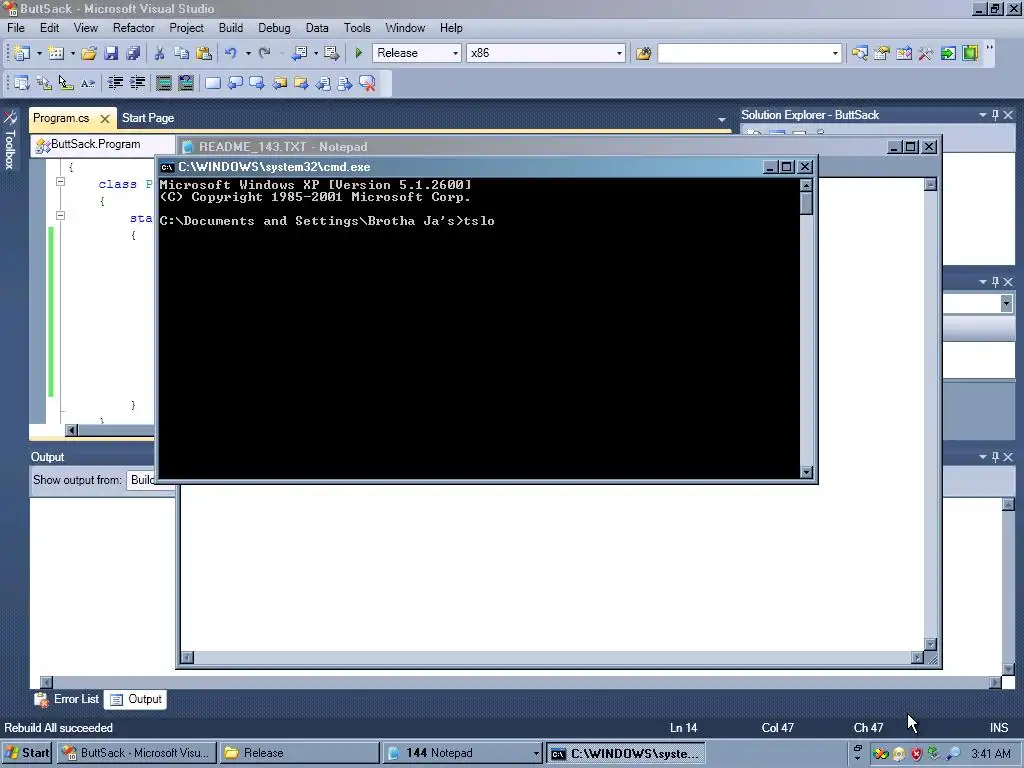The height and width of the screenshot is (768, 1024).
Task: Click the Display Parameter Info icon
Action: (x=44, y=83)
